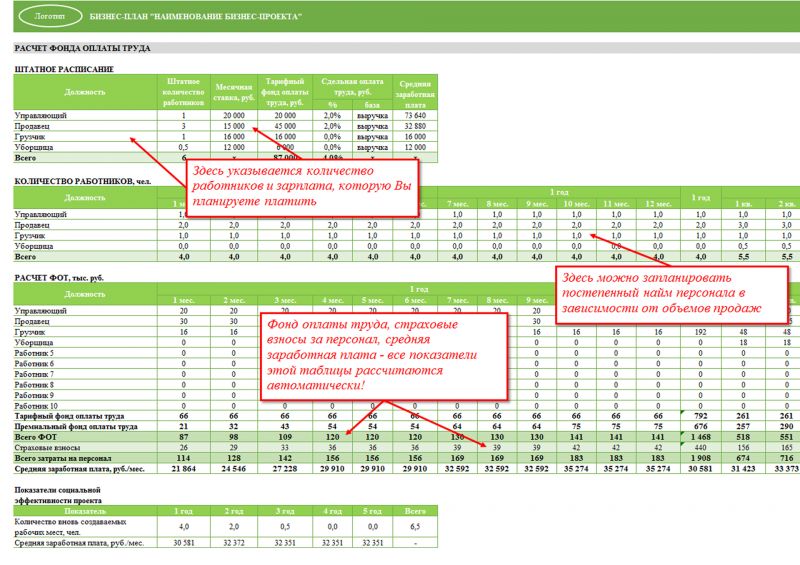Click the callout about gradual staff hiring
800x565 pixels.
coord(671,294)
